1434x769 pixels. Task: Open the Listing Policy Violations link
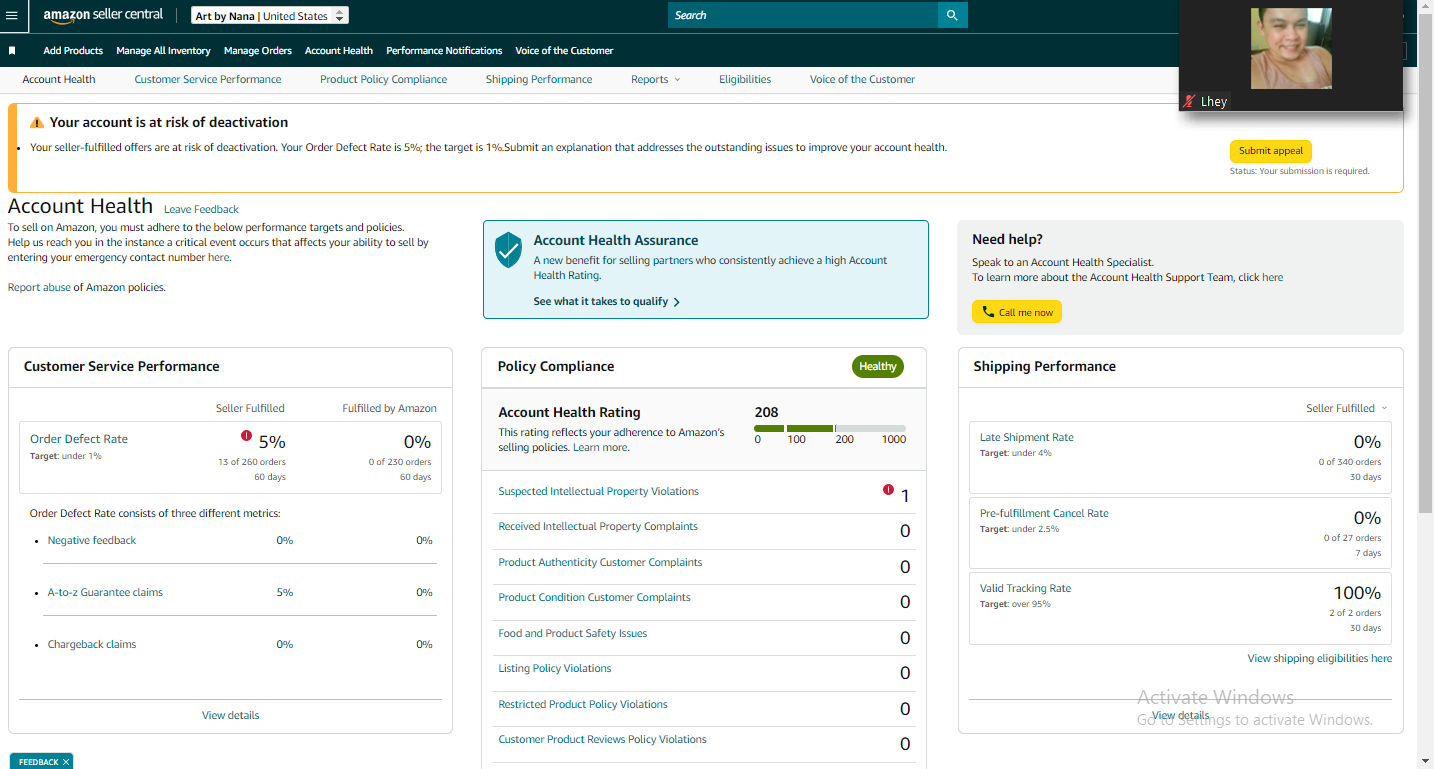555,668
